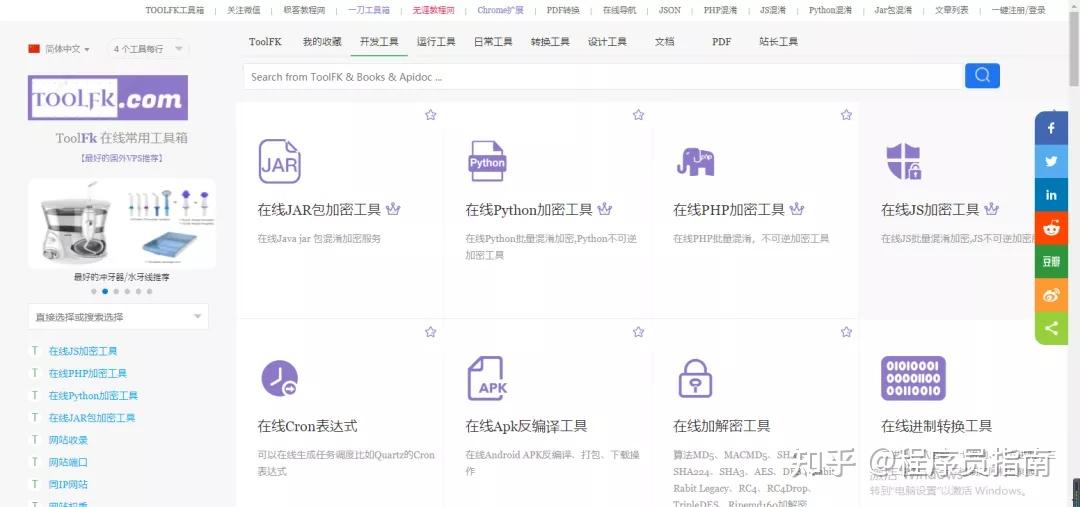Toggle the star on the Python tool card
1080x507 pixels.
[x=639, y=115]
